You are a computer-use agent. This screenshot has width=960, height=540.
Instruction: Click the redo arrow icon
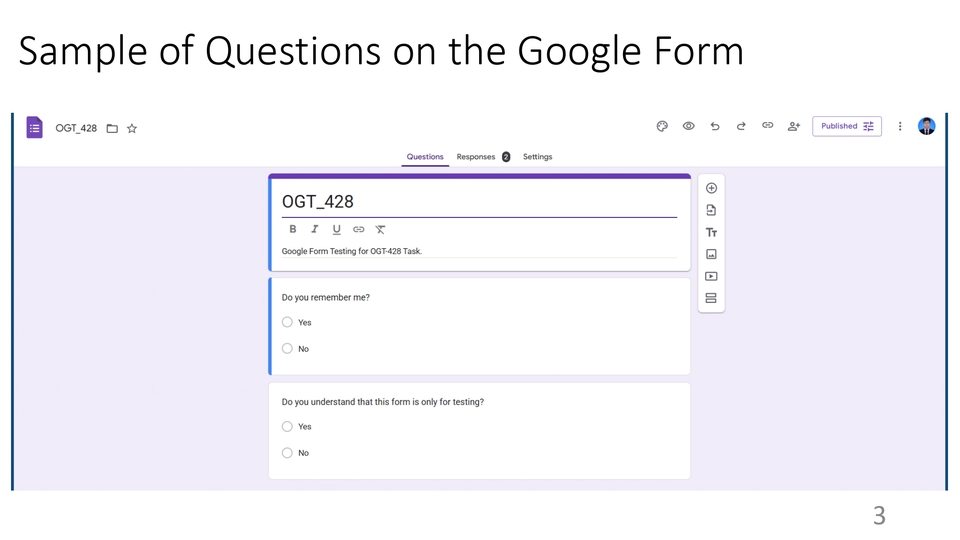(741, 126)
